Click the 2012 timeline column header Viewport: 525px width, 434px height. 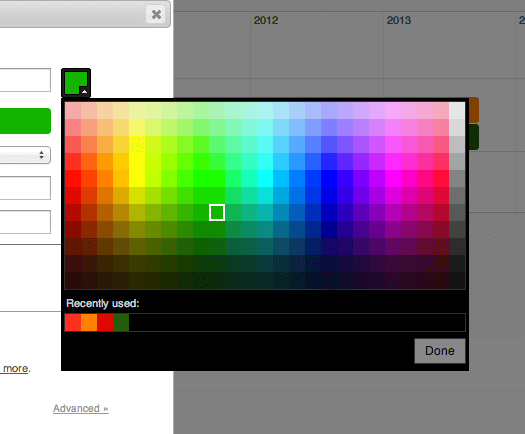click(x=266, y=20)
